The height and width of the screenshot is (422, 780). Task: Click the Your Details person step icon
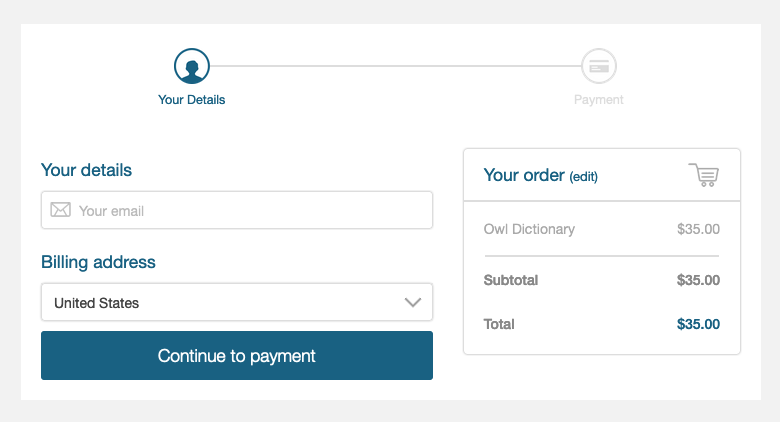pos(192,67)
